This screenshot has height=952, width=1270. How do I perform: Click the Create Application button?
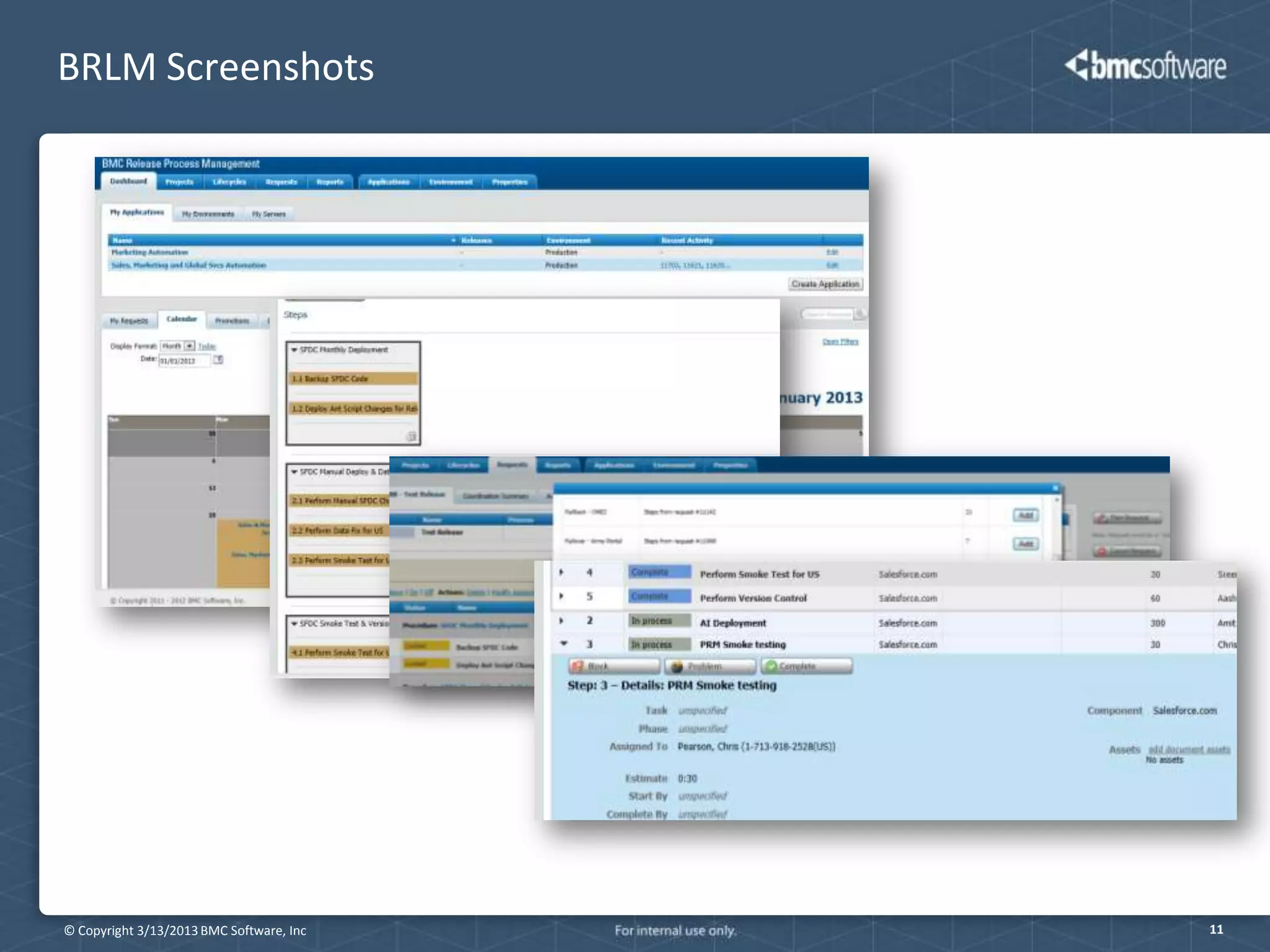pyautogui.click(x=825, y=284)
